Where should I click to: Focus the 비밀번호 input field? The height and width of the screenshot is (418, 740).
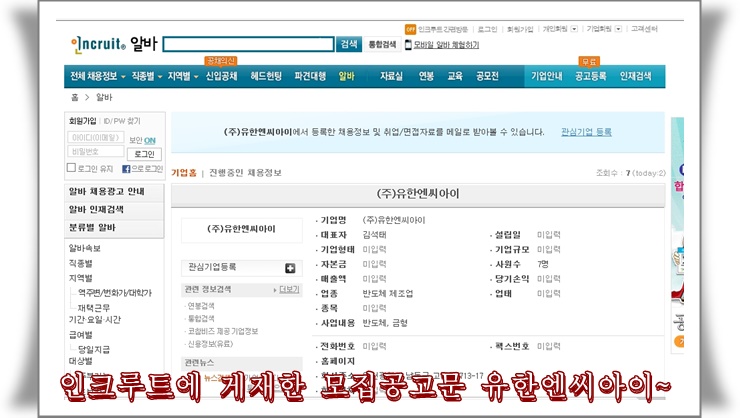coord(96,151)
